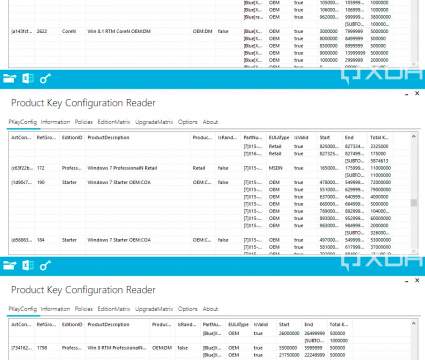The image size is (425, 360).
Task: Open About tab in middle window
Action: (x=210, y=122)
